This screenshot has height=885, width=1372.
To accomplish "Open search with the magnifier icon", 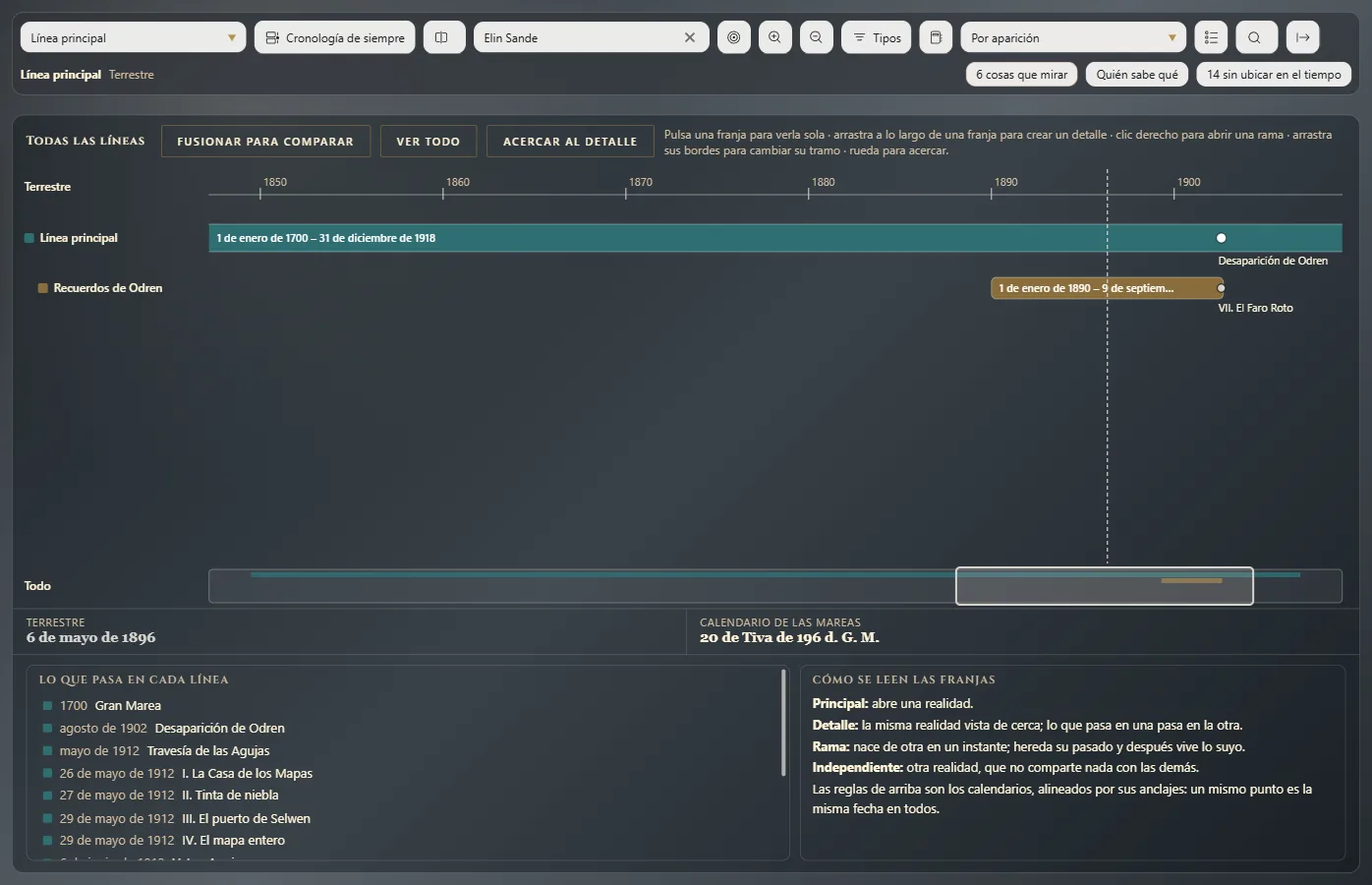I will [x=1255, y=37].
